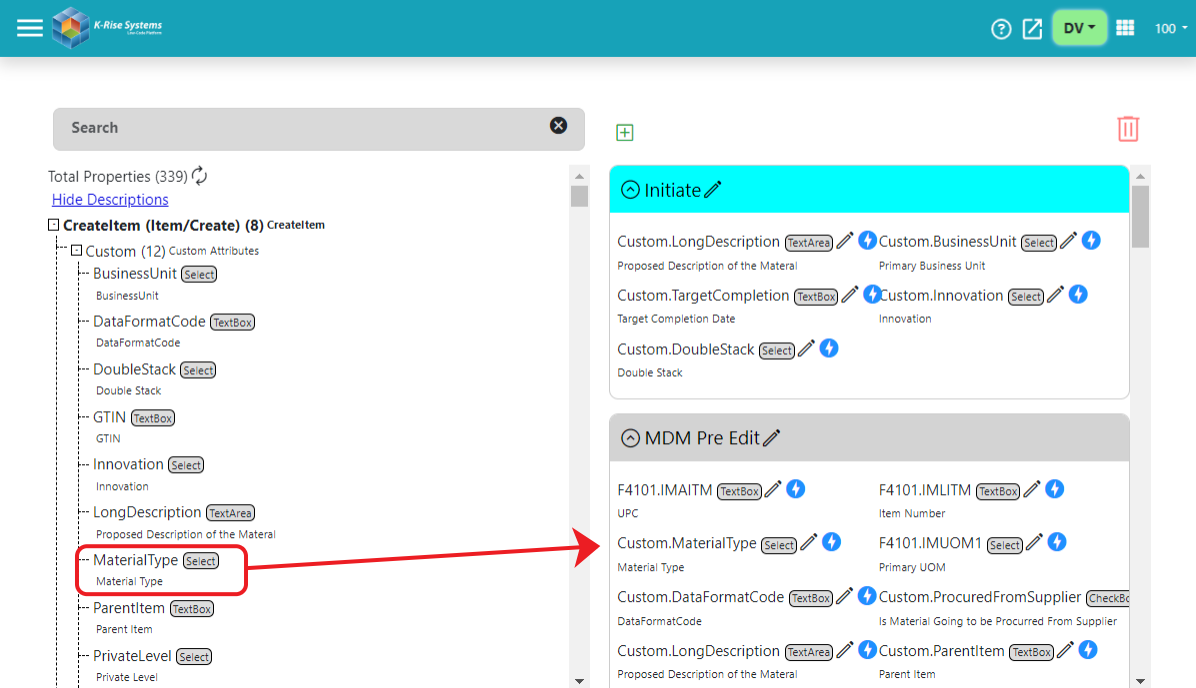Open the 100 dropdown at top right
The image size is (1196, 688).
tap(1169, 28)
